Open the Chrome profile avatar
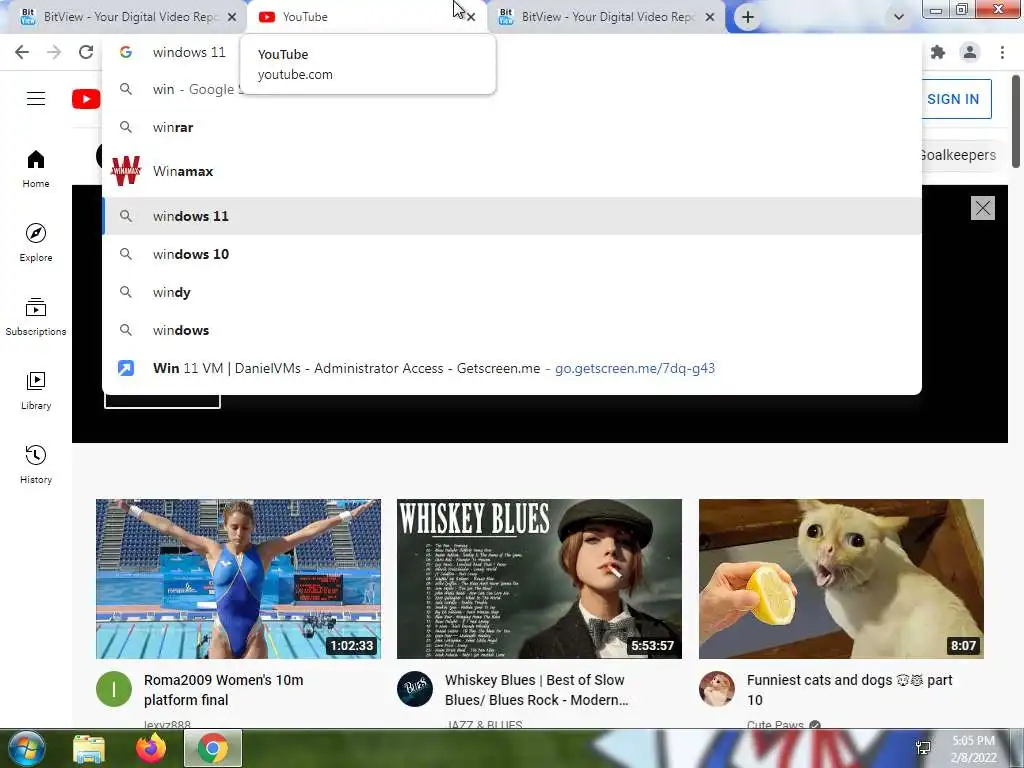1024x768 pixels. click(x=970, y=52)
